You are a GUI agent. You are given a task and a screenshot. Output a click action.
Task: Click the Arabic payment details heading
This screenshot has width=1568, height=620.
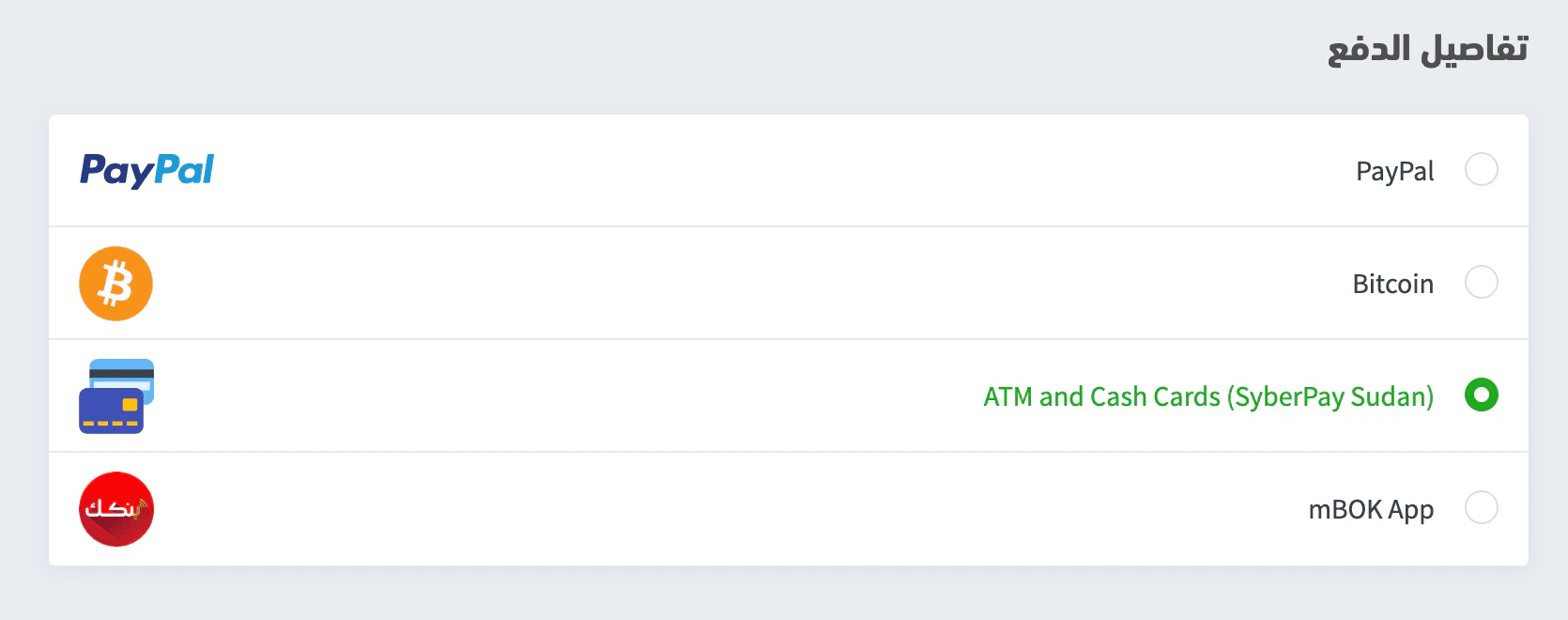click(x=1427, y=49)
